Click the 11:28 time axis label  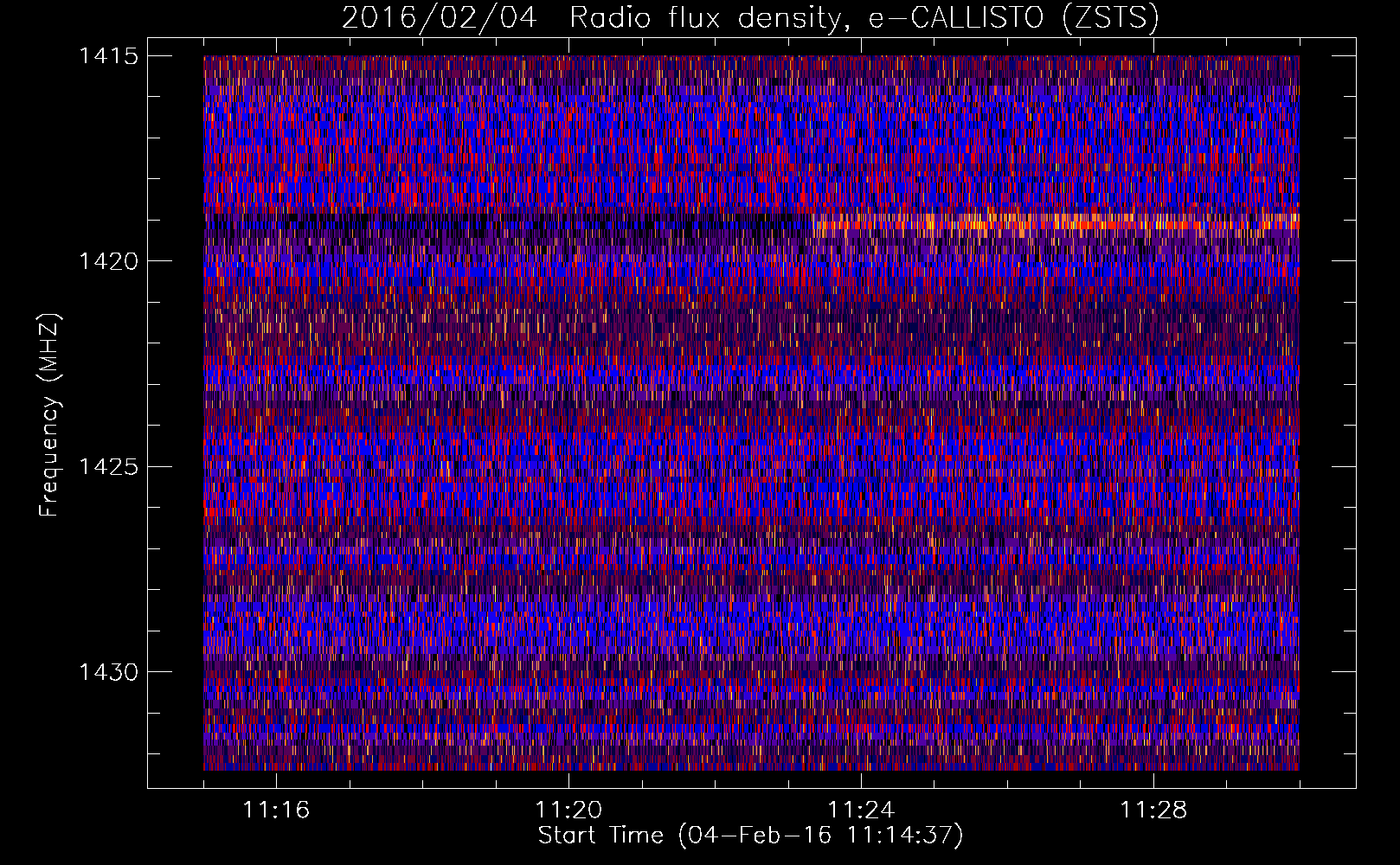pos(1153,811)
